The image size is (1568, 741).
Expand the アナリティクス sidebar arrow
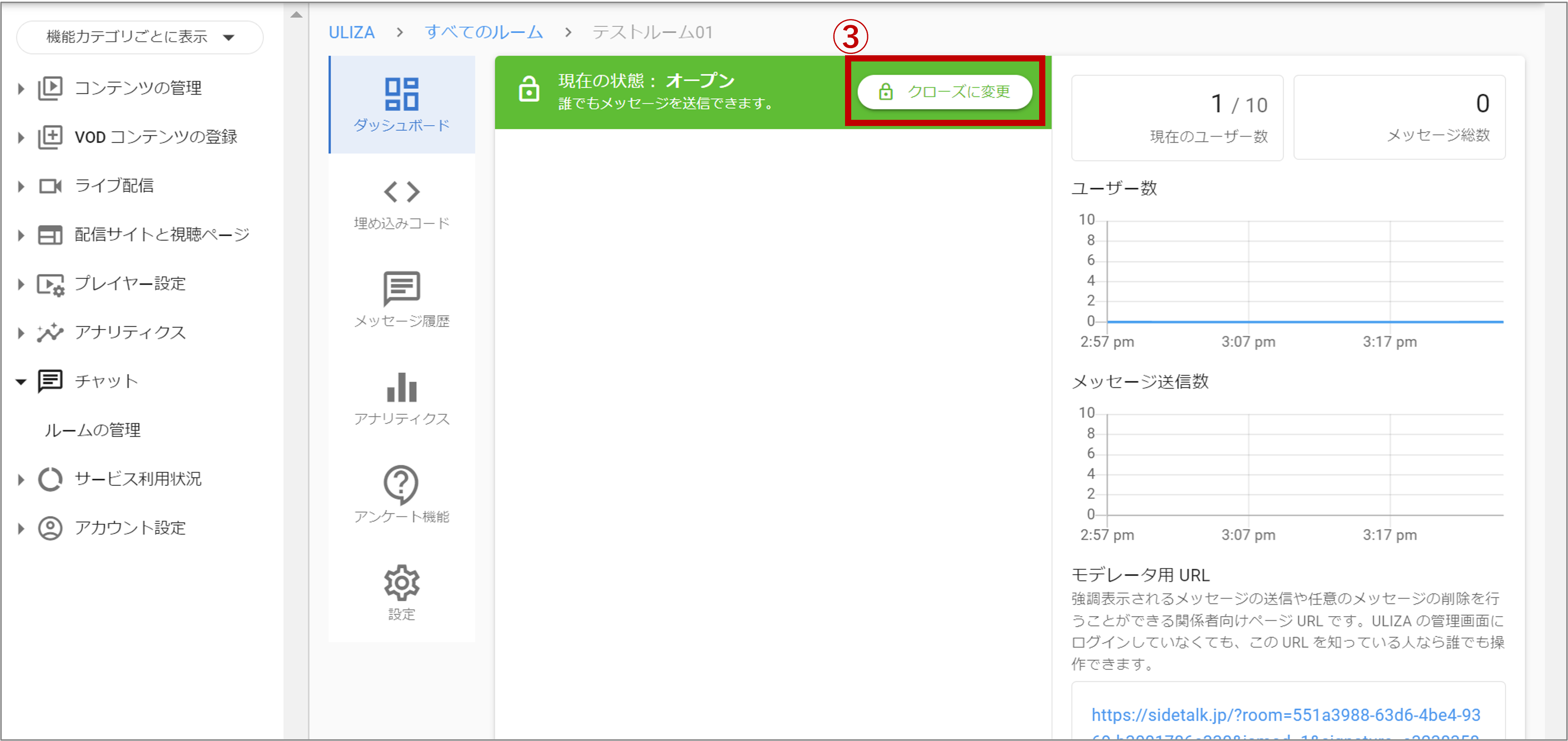tap(21, 333)
